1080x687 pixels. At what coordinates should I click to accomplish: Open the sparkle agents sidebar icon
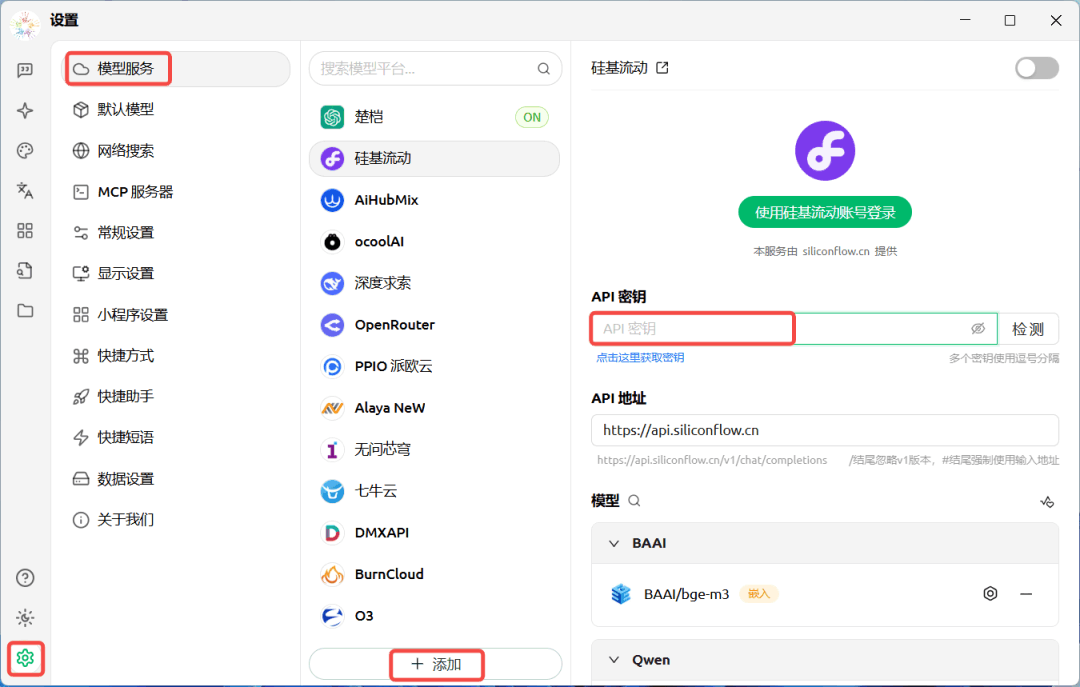[x=25, y=110]
